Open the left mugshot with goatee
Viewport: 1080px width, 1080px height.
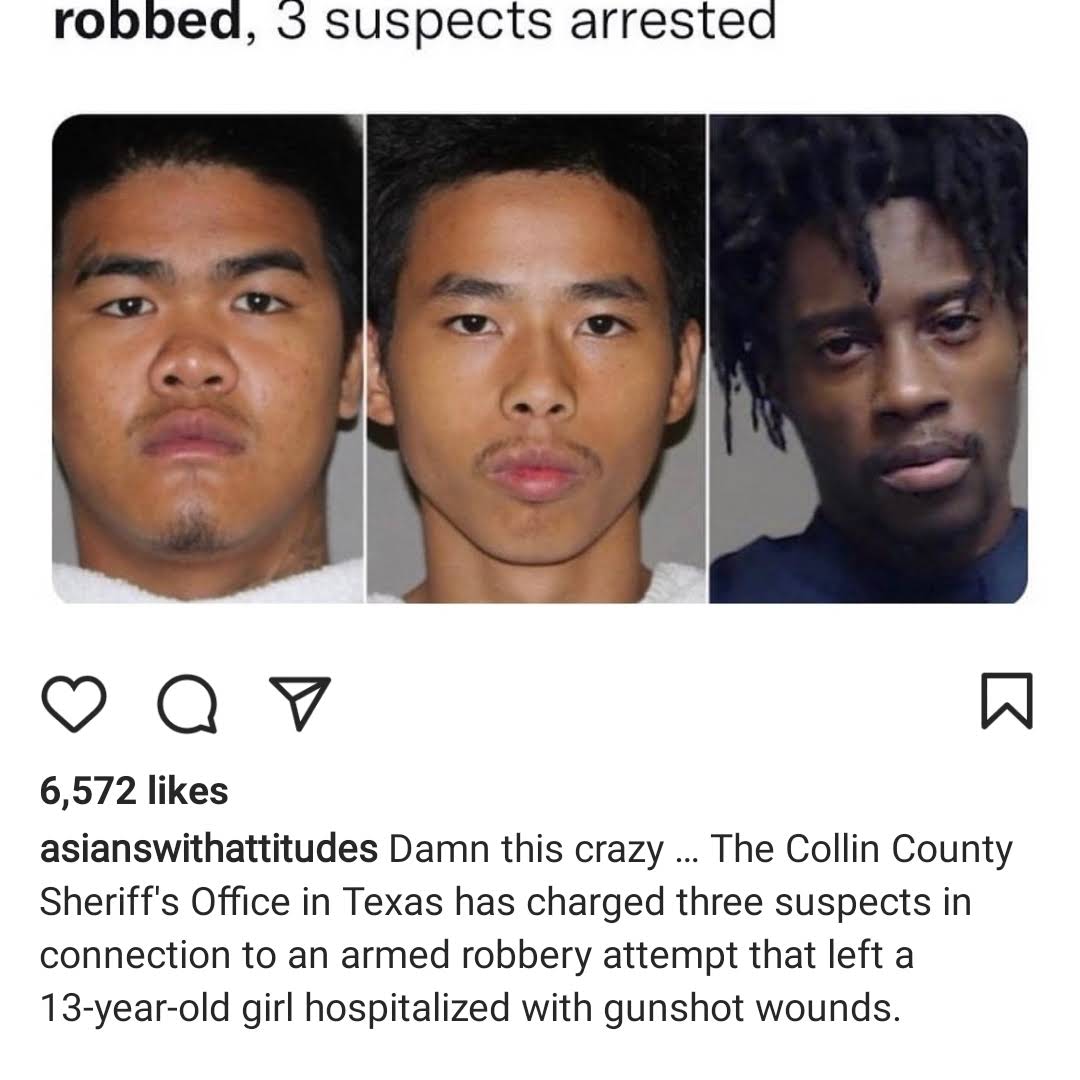pyautogui.click(x=208, y=359)
